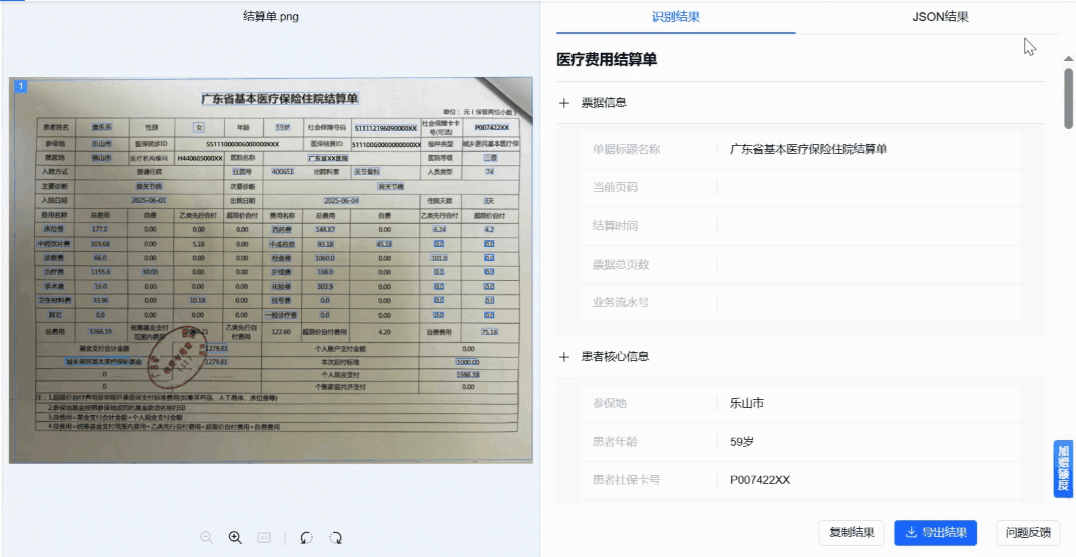Switch to the 识别结果 tab

[675, 17]
